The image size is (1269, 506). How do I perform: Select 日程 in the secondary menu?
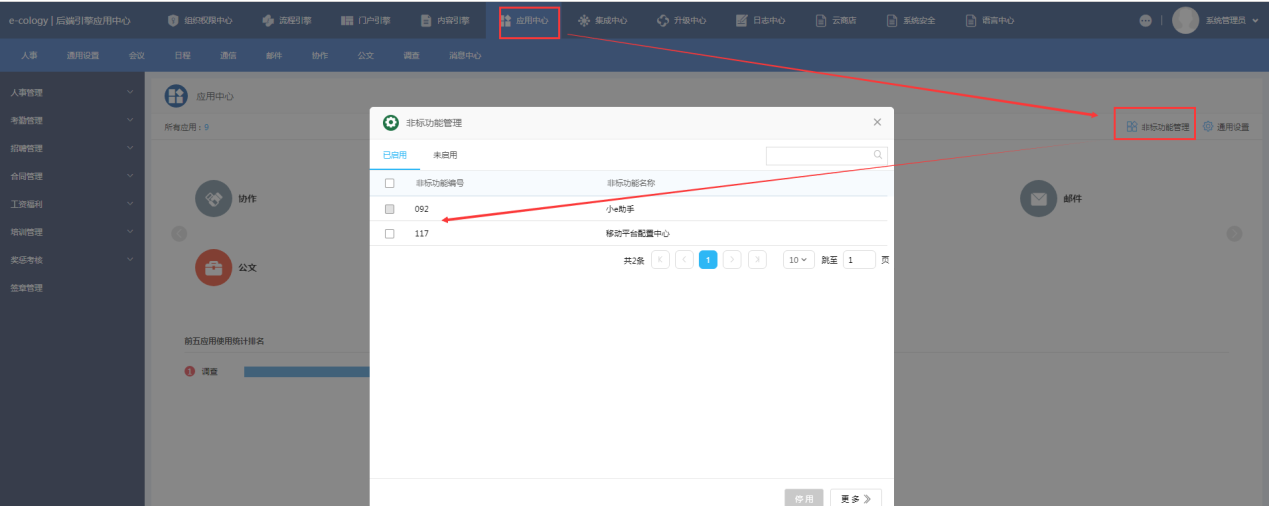click(x=182, y=56)
